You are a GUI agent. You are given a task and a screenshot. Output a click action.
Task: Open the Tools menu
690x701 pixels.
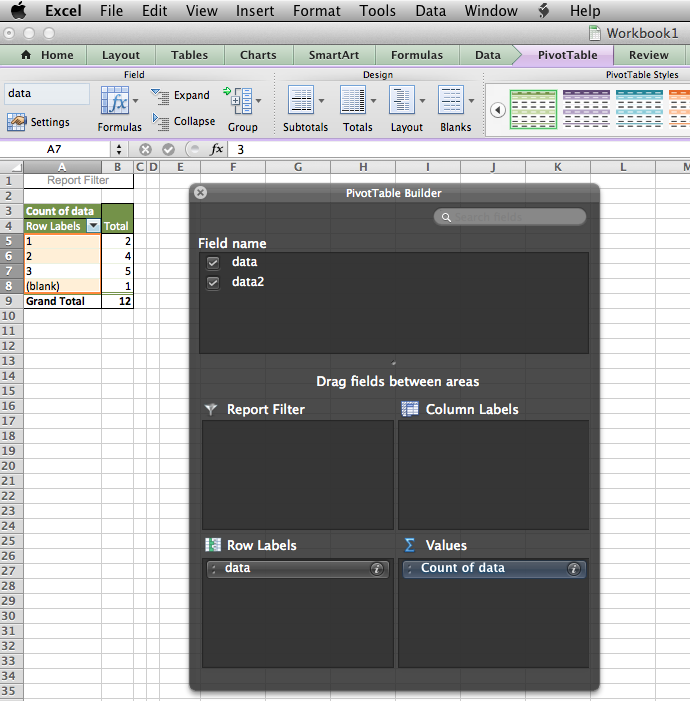point(377,10)
